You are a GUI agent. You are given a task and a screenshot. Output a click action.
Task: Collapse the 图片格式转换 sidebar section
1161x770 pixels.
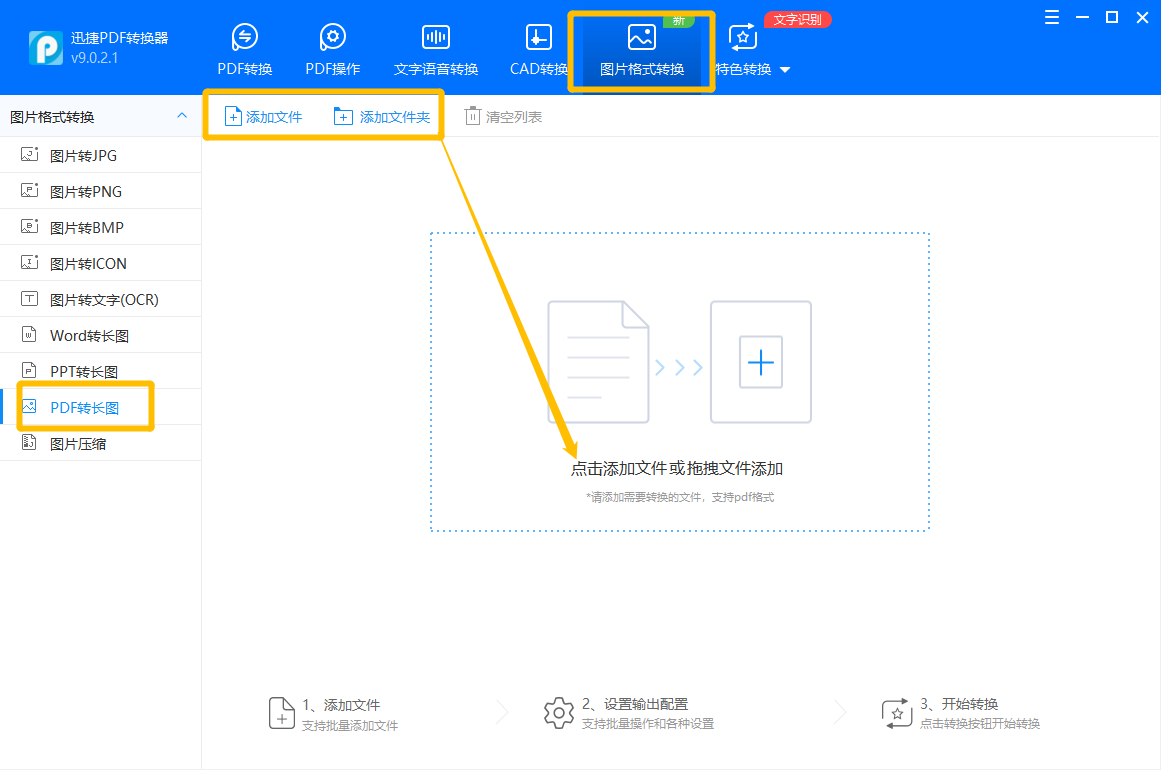click(x=182, y=116)
